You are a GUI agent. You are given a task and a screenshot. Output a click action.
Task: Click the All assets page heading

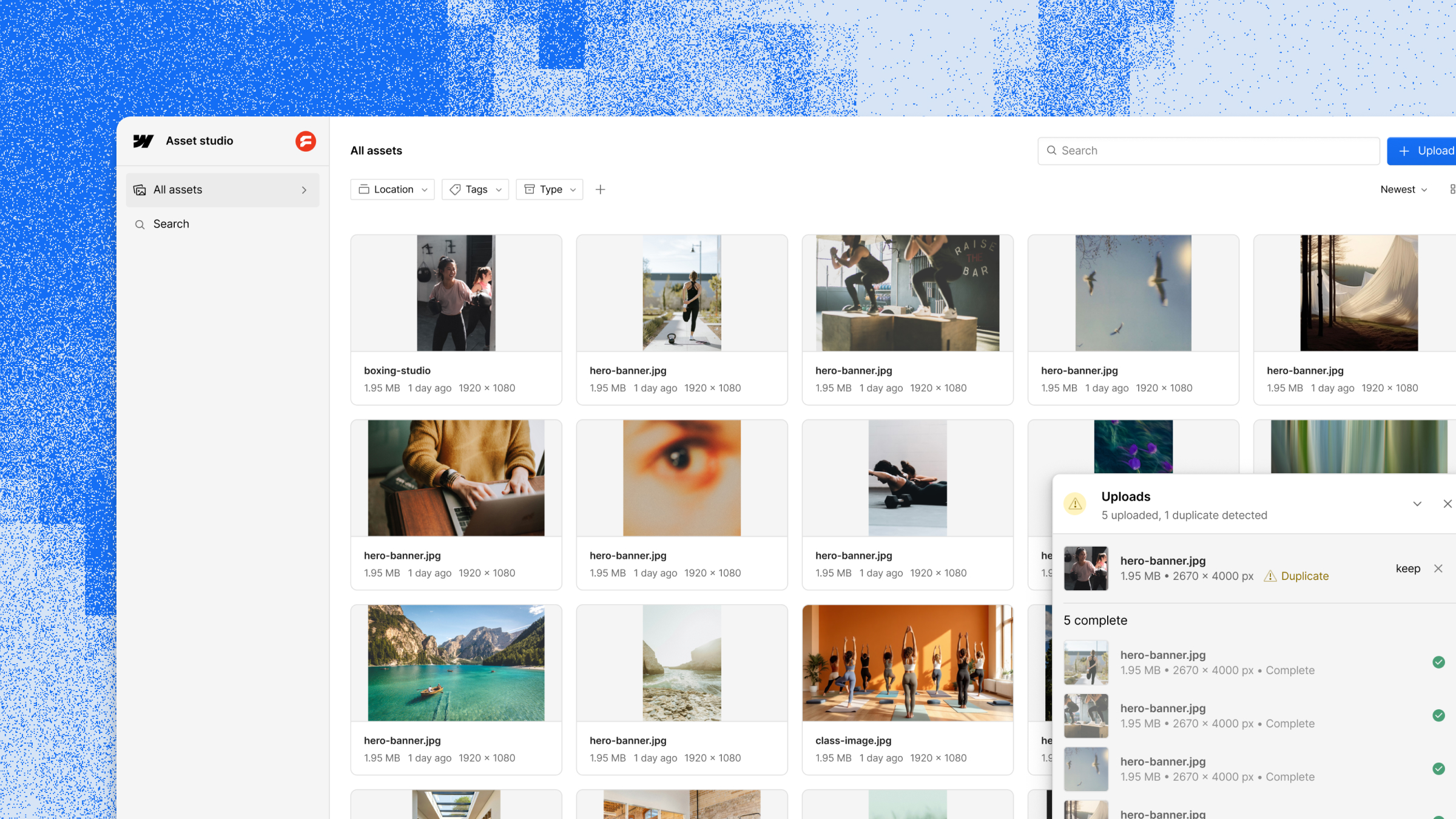pyautogui.click(x=376, y=150)
